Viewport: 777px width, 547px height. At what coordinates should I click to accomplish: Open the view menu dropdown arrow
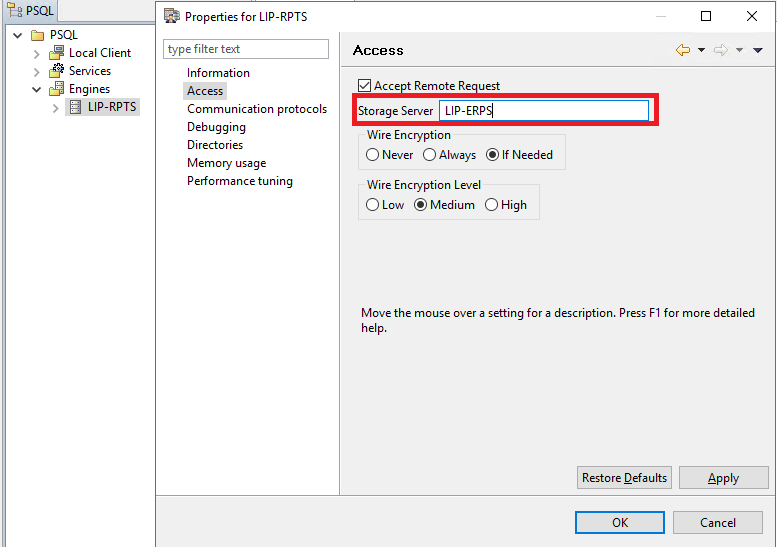(758, 50)
